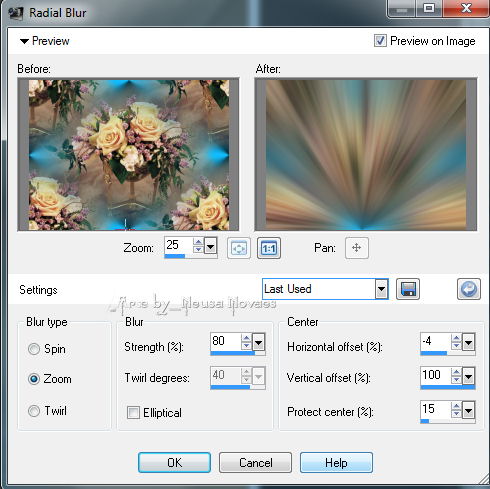Screen dimensions: 490x489
Task: Open the Zoom percentage dropdown arrow
Action: 210,247
